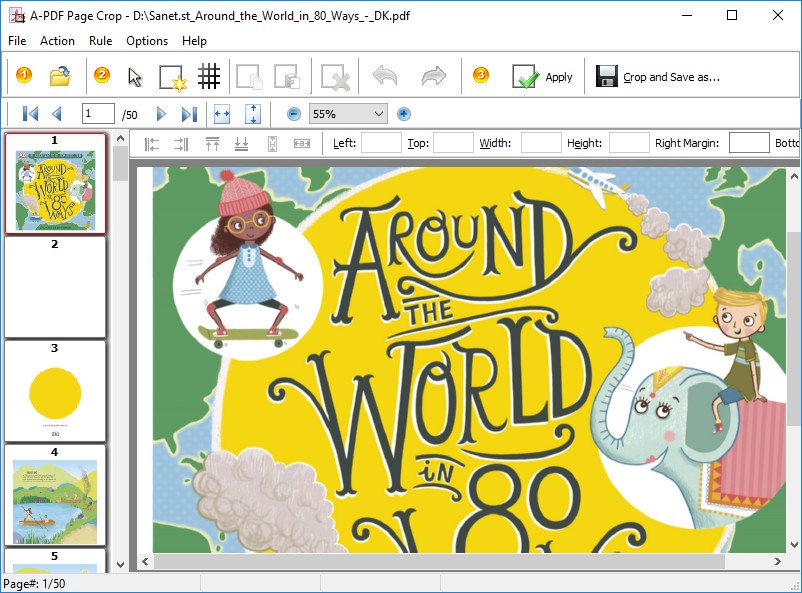Viewport: 802px width, 593px height.
Task: Click the thumbnail panel scrollbar thumb
Action: click(x=120, y=163)
